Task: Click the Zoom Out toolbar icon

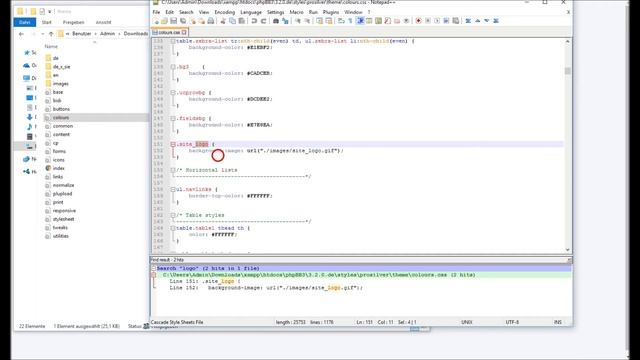Action: click(307, 21)
